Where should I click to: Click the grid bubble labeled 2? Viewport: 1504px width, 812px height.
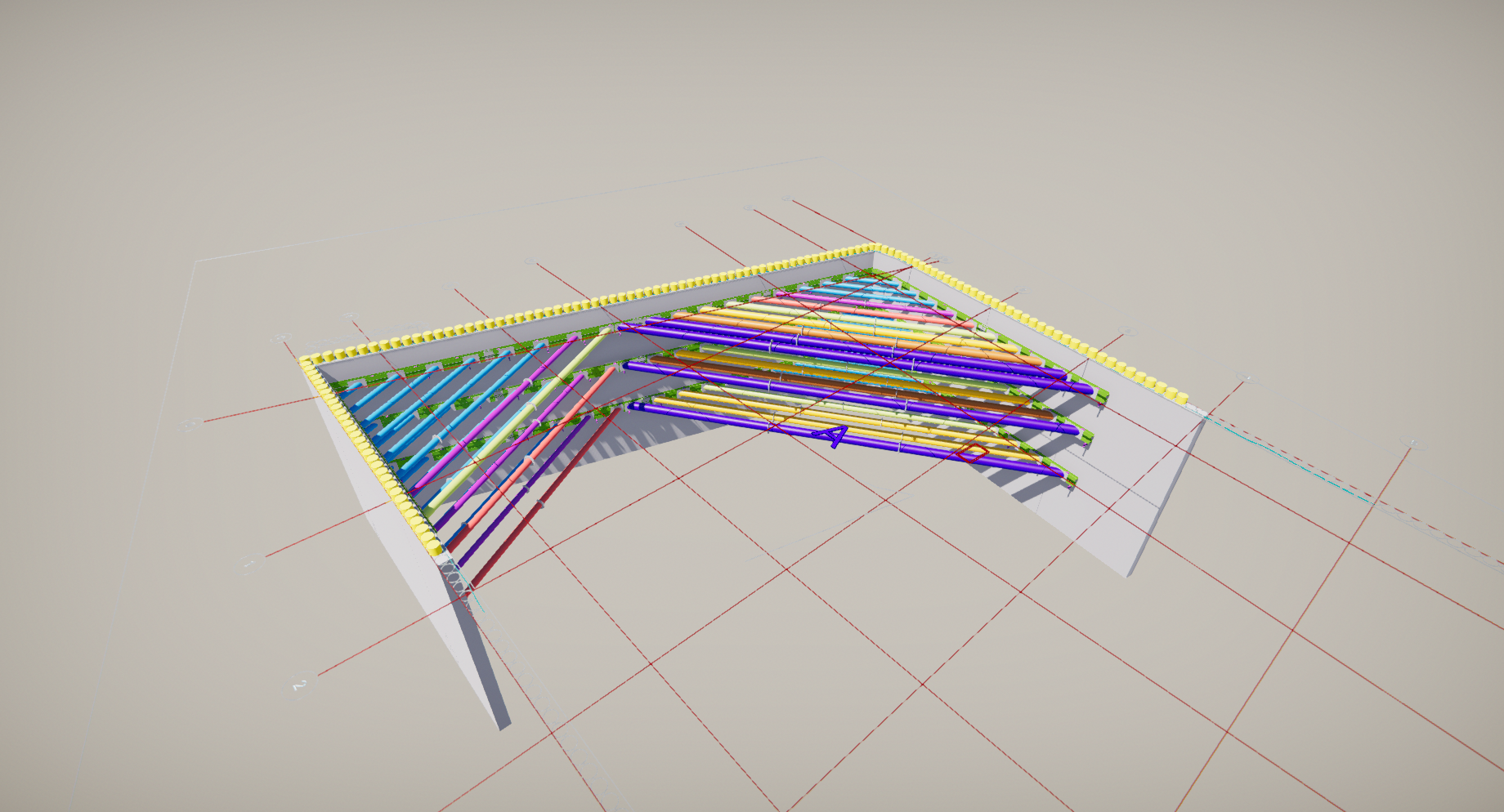click(299, 685)
